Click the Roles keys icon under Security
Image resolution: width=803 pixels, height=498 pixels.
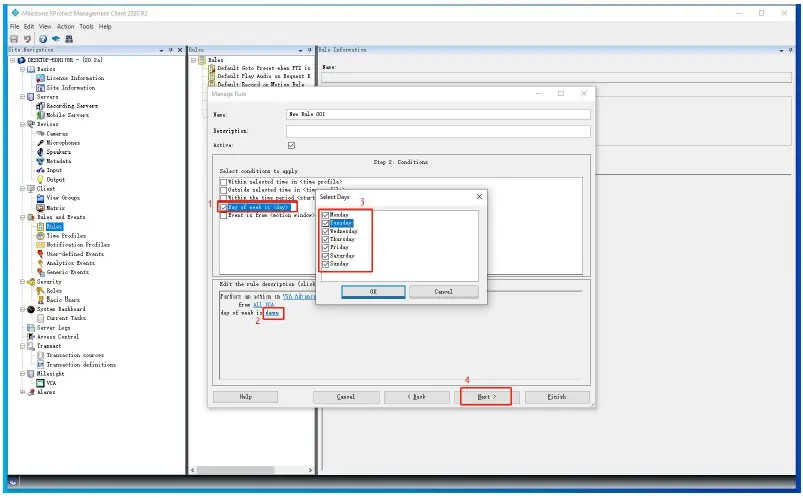(x=40, y=290)
